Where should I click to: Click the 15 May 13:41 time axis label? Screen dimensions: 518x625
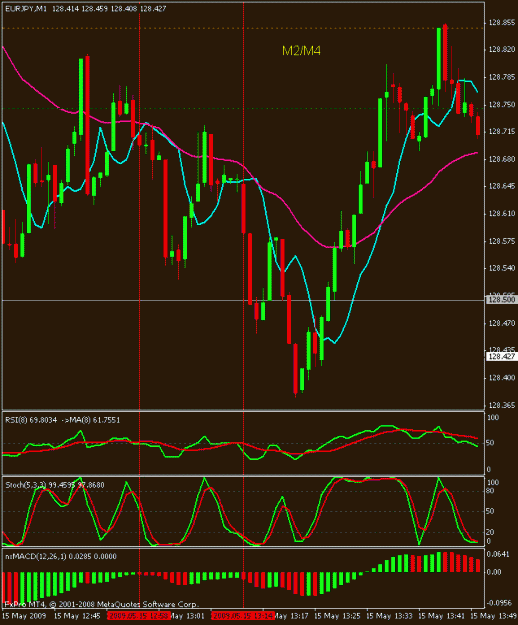[x=441, y=616]
